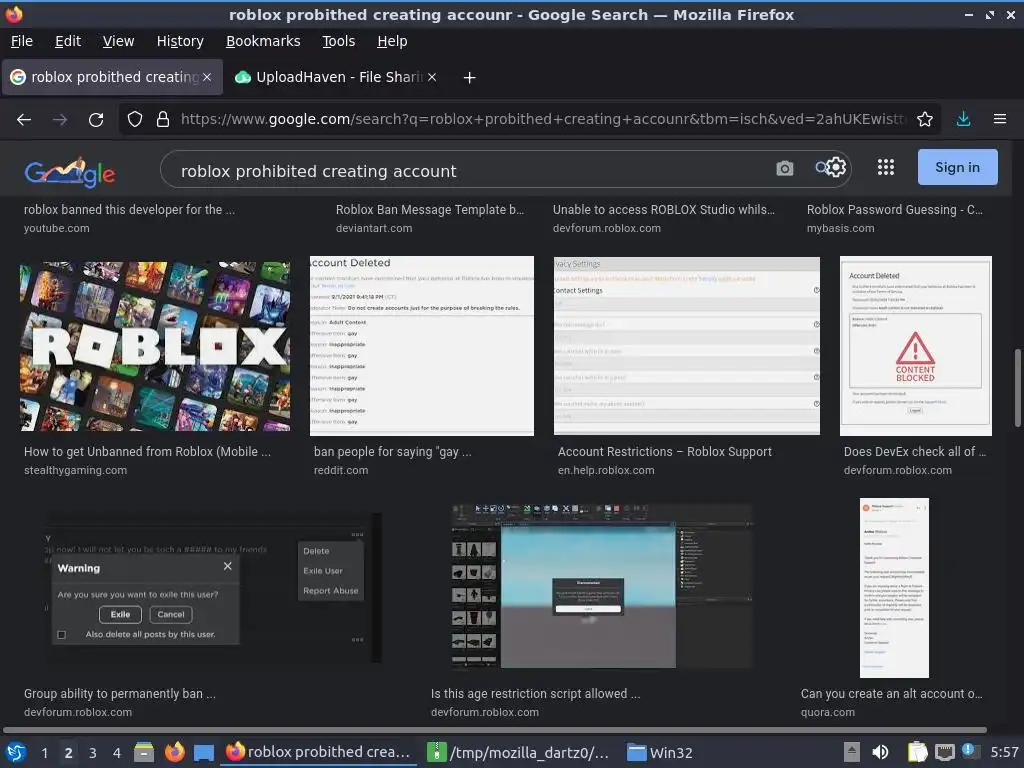The width and height of the screenshot is (1024, 768).
Task: Open 'Roblox Password Guessing' mybasis result
Action: pyautogui.click(x=895, y=210)
